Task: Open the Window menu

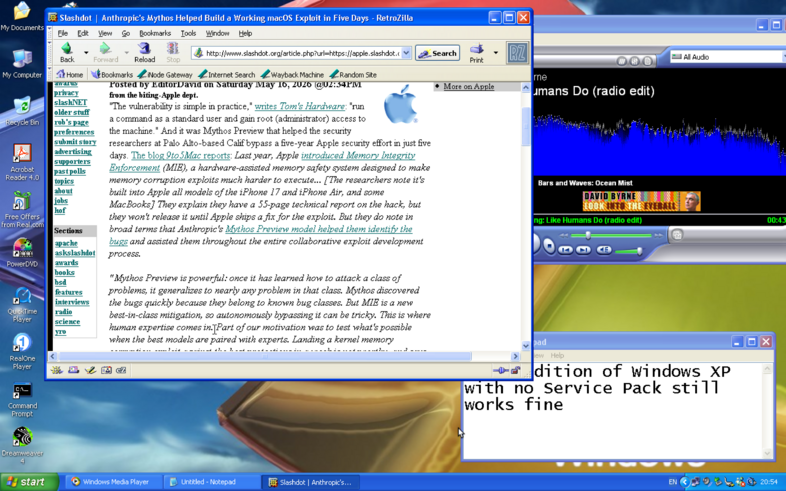Action: [x=217, y=33]
